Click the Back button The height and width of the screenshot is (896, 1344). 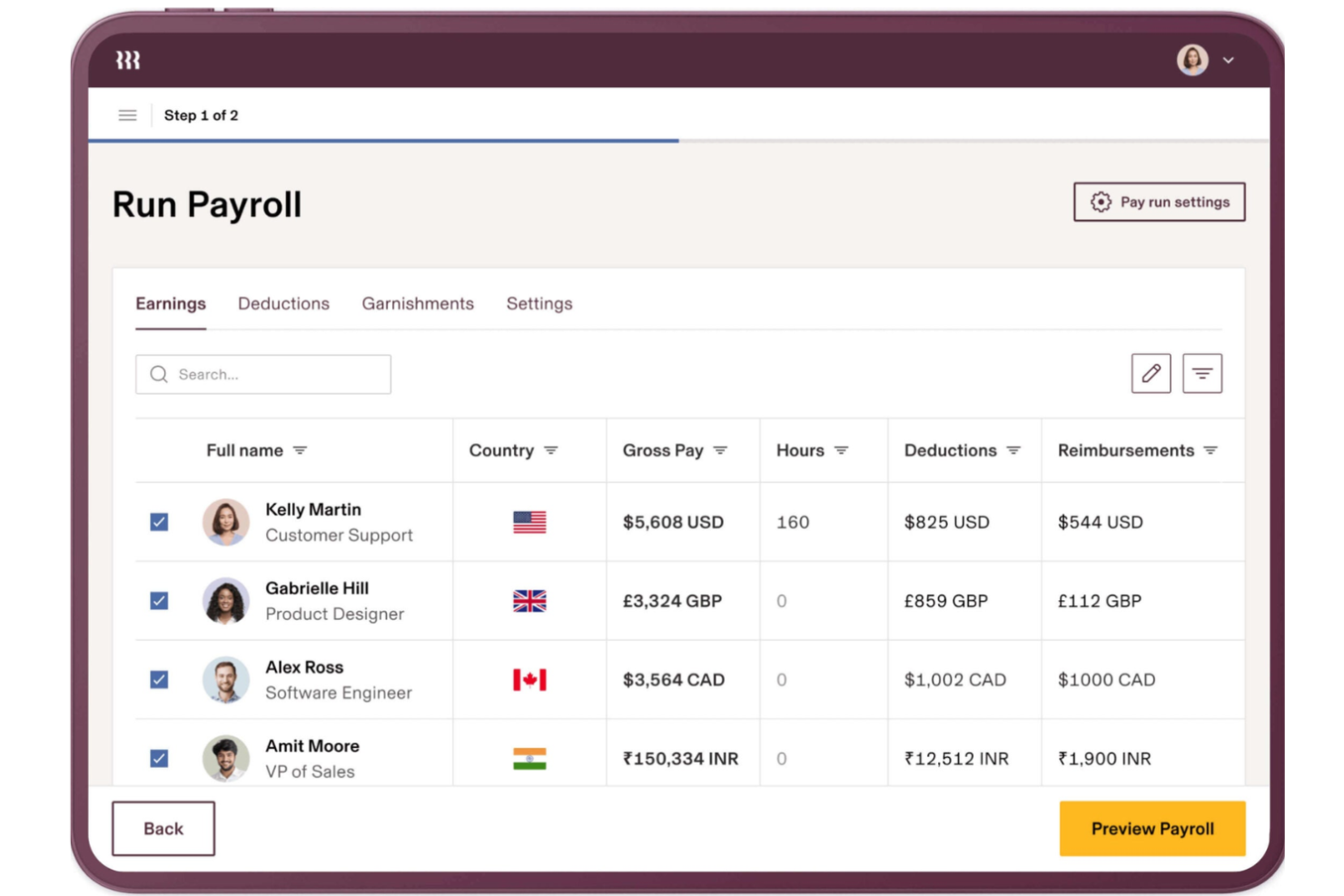(163, 828)
